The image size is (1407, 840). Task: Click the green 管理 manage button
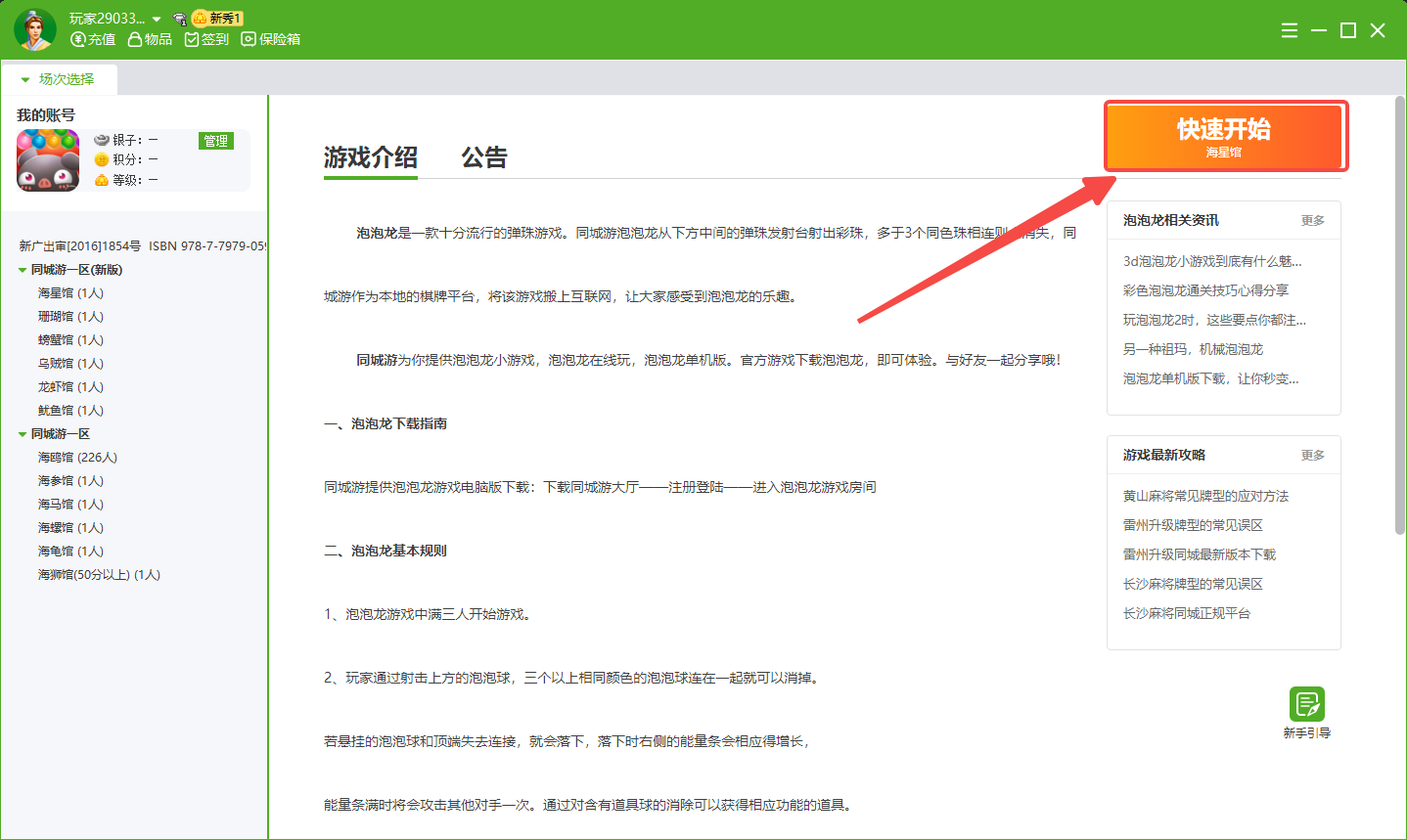[215, 141]
